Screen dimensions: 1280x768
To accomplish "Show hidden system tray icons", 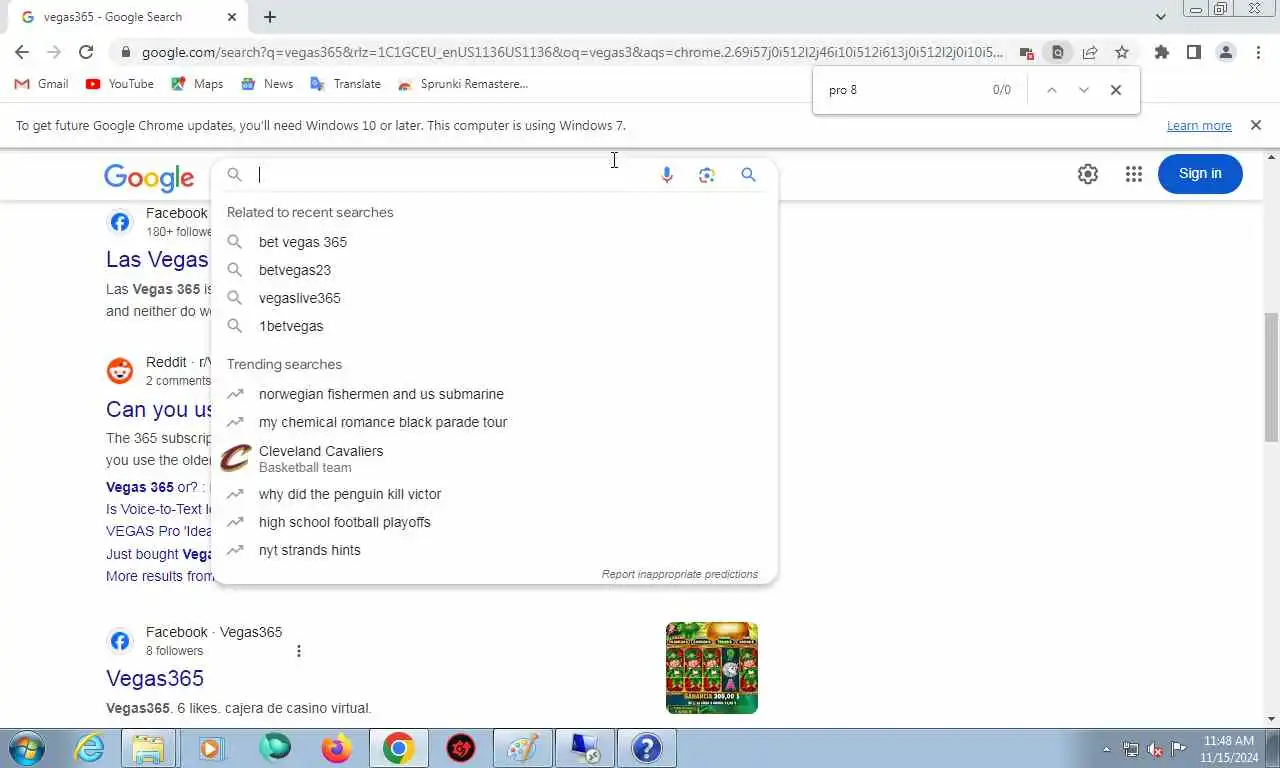I will click(x=1106, y=749).
